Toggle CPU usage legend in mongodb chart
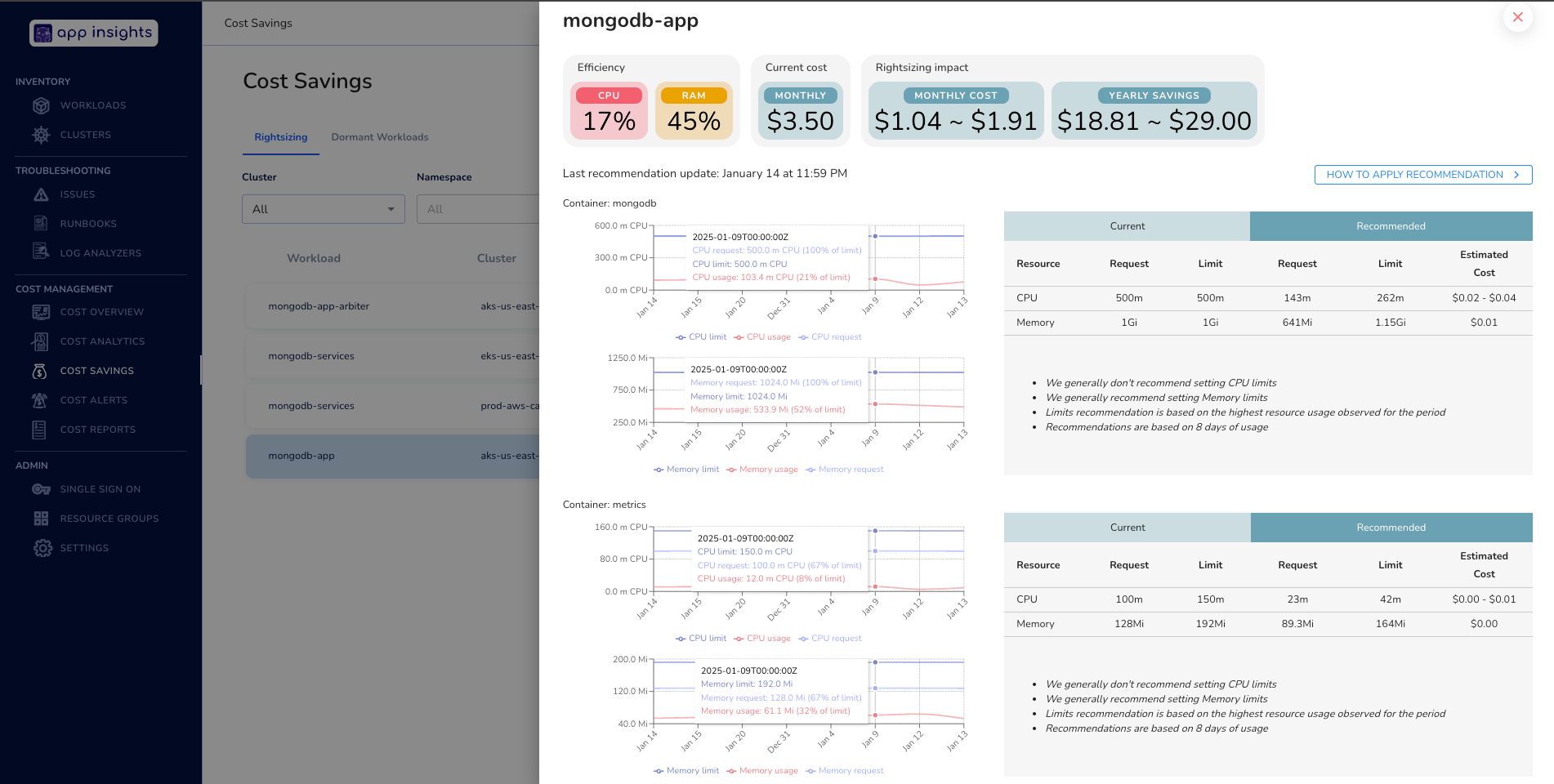 [762, 337]
